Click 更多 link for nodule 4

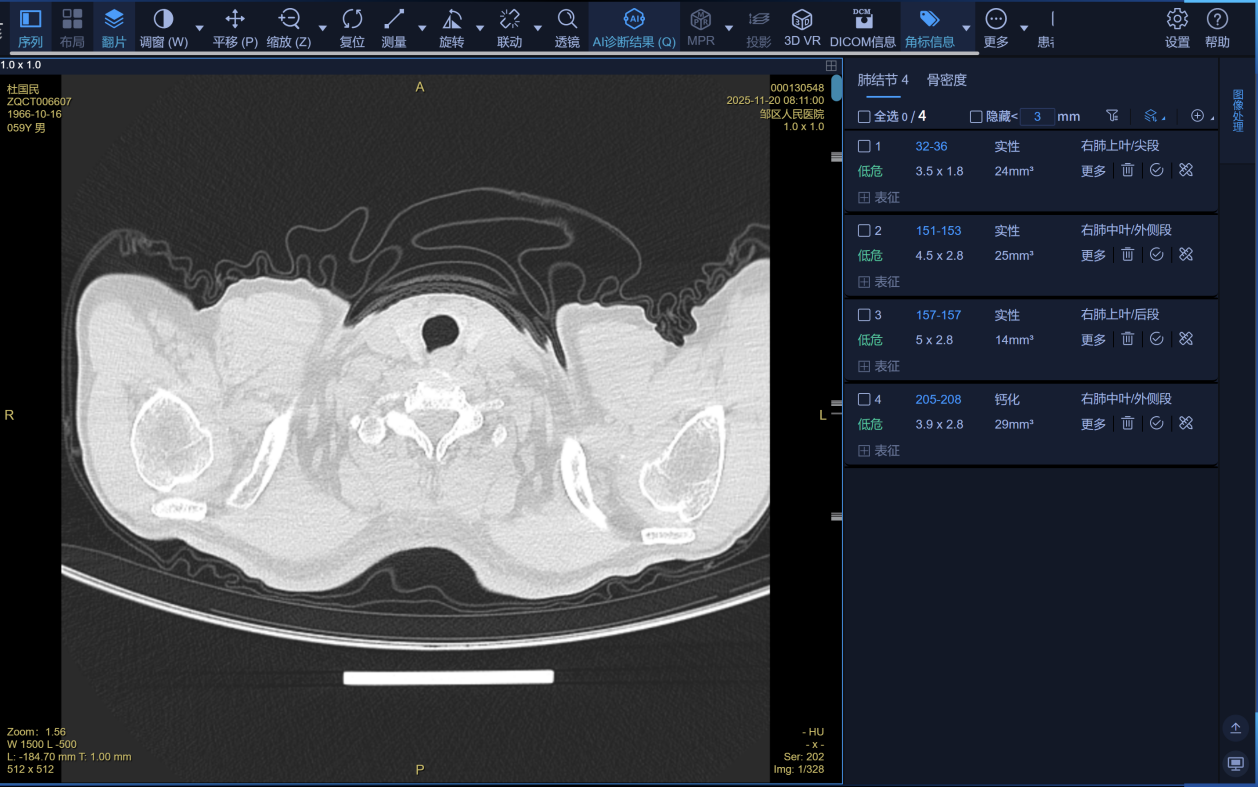coord(1093,424)
